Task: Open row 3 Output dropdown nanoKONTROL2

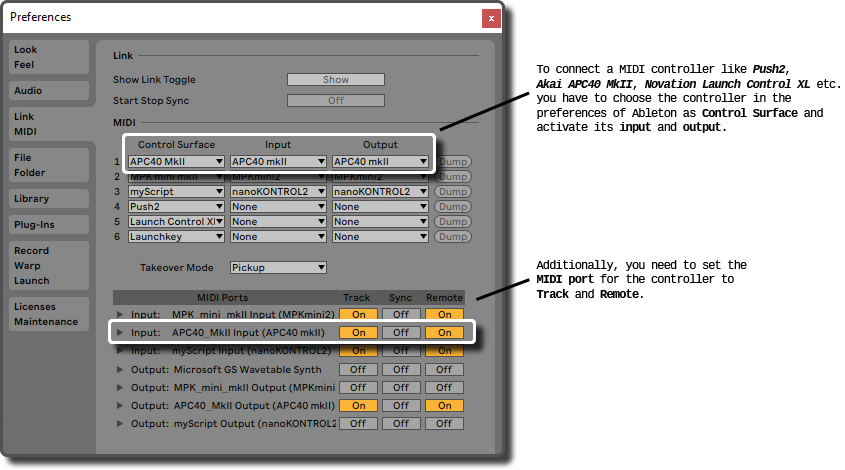Action: 380,191
